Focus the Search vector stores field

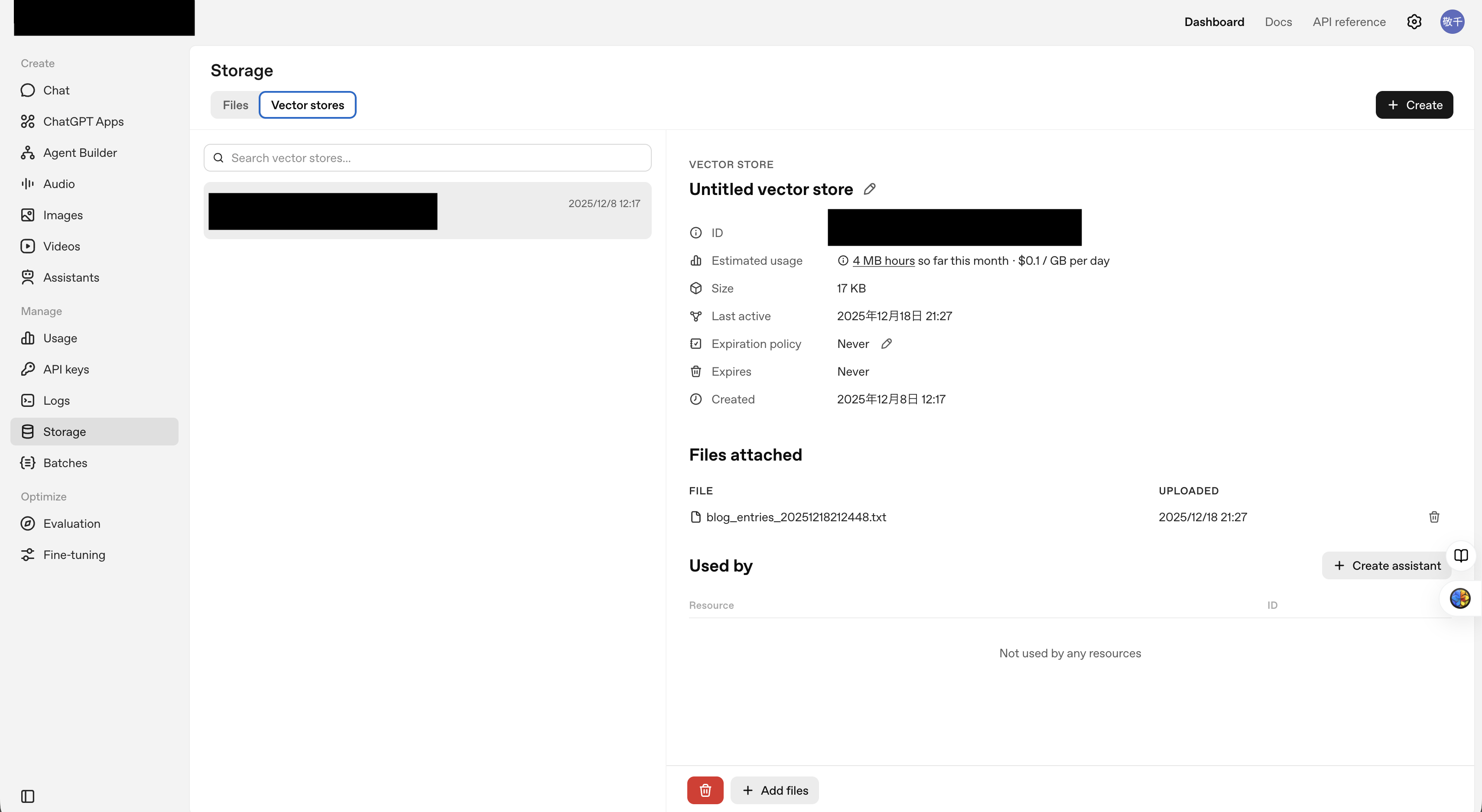427,158
